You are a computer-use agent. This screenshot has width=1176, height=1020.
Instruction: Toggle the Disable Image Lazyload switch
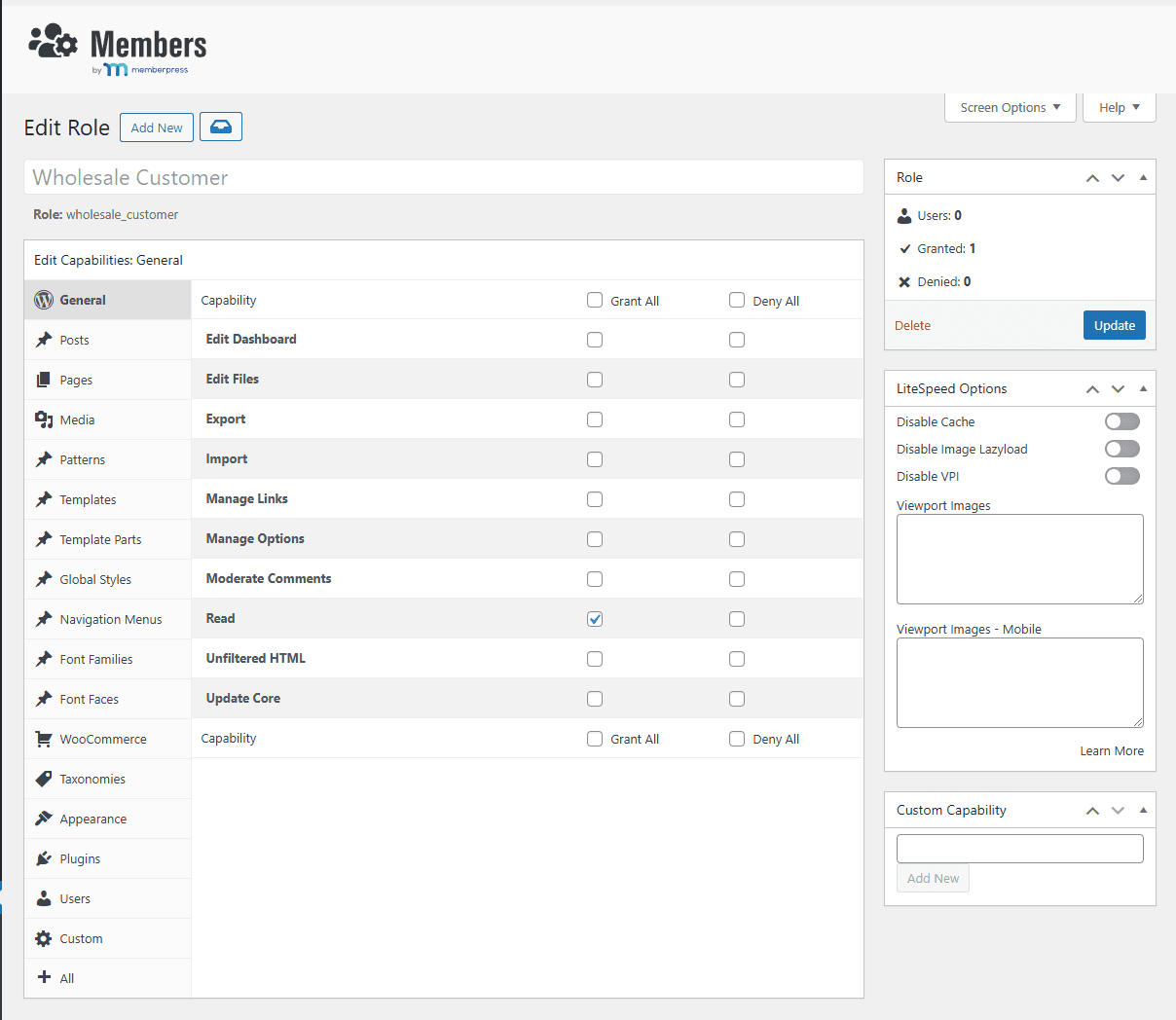click(1121, 449)
